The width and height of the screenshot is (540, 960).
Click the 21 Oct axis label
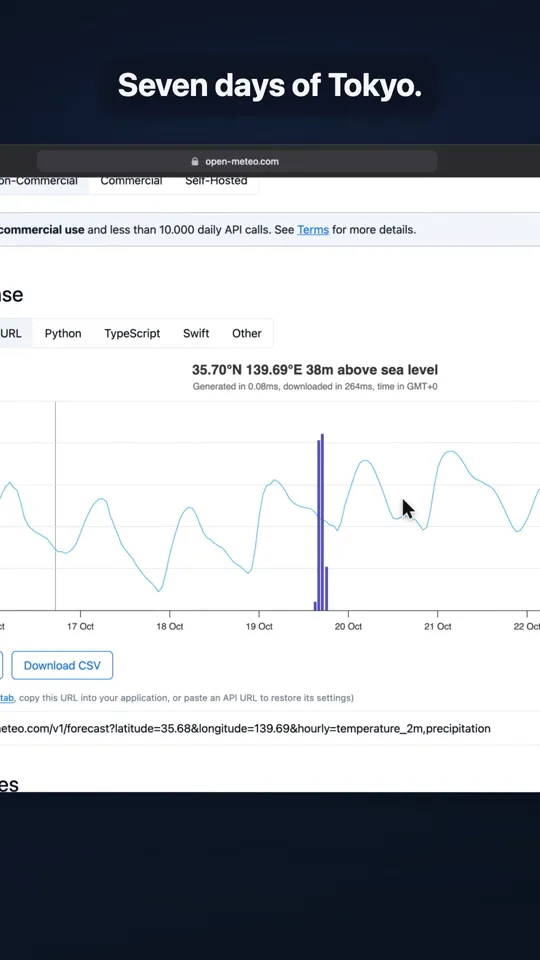coord(438,626)
